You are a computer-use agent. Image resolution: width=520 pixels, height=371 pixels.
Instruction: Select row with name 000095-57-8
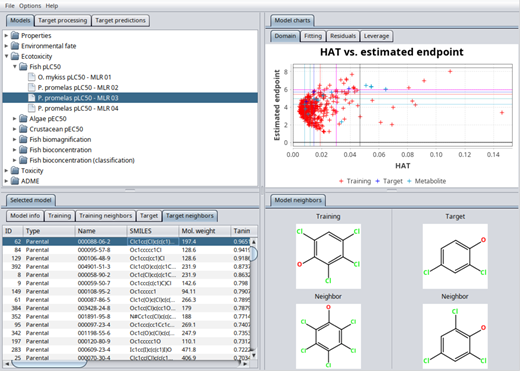127,250
